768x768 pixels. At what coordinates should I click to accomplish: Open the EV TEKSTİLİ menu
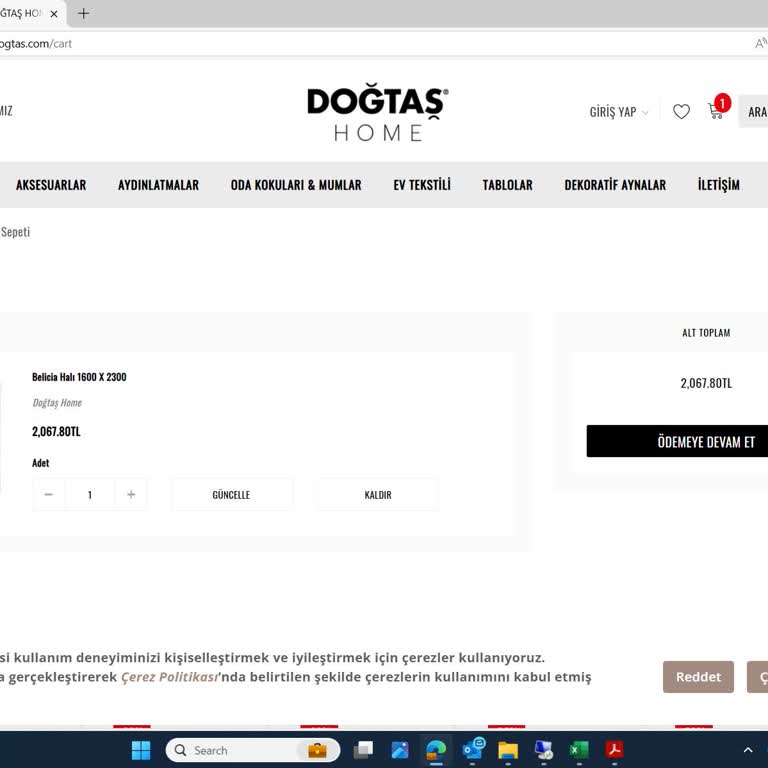[422, 185]
